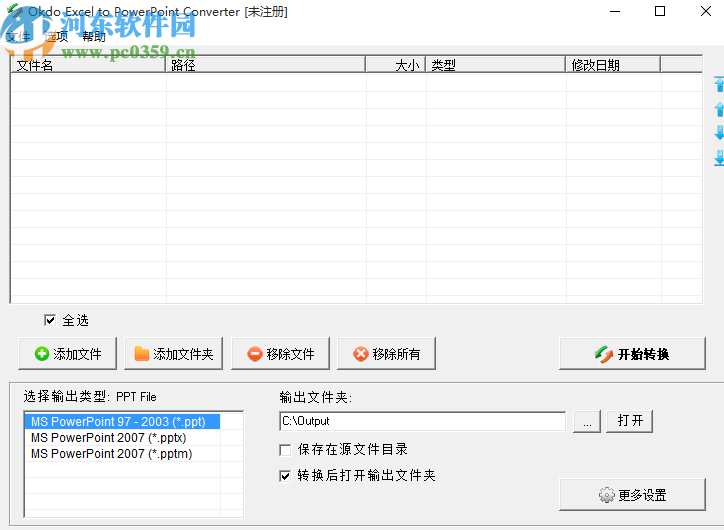Click the 移除文件 button
Viewport: 724px width, 530px height.
click(x=280, y=354)
